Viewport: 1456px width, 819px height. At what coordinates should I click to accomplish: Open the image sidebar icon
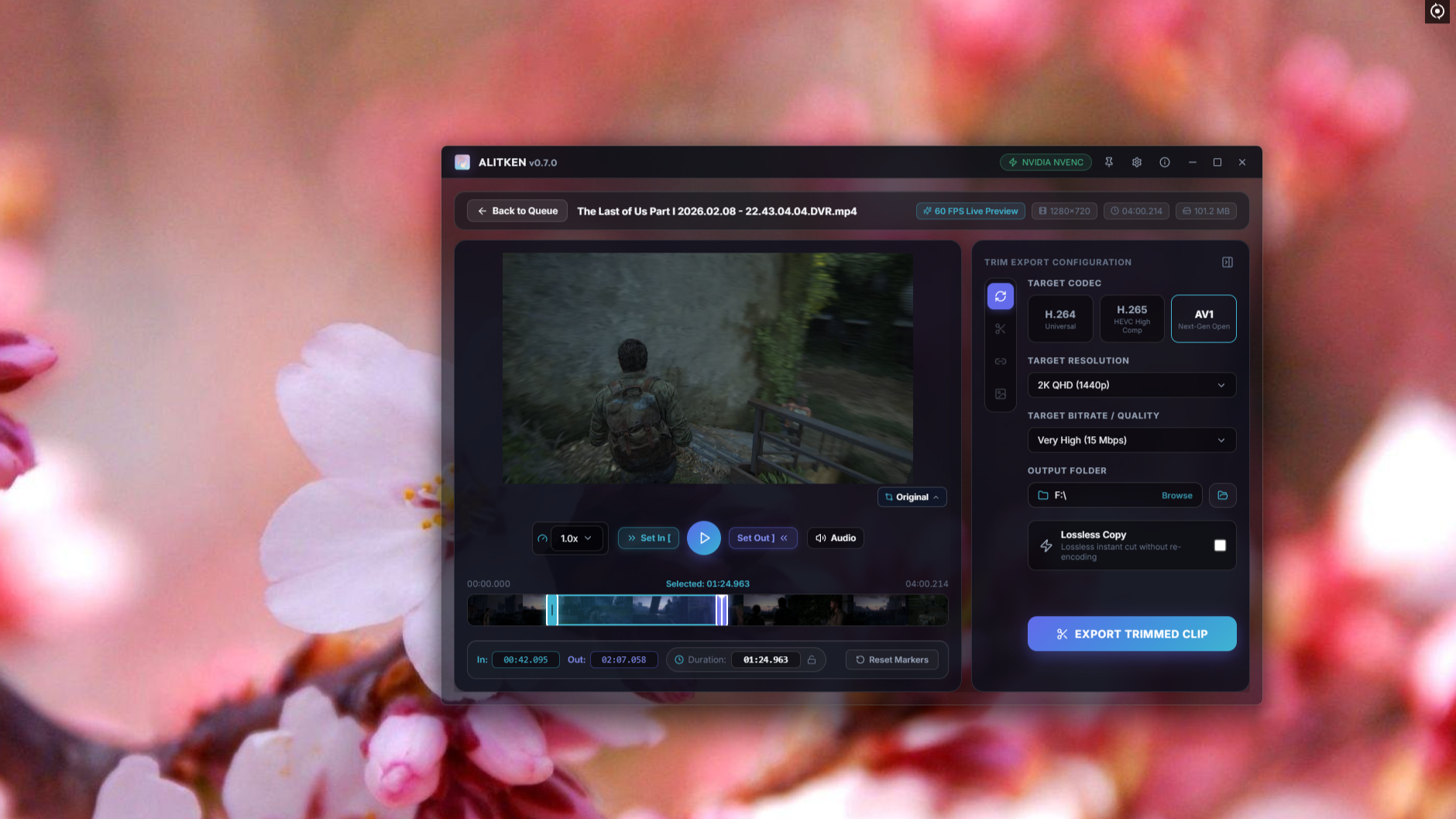(1001, 394)
